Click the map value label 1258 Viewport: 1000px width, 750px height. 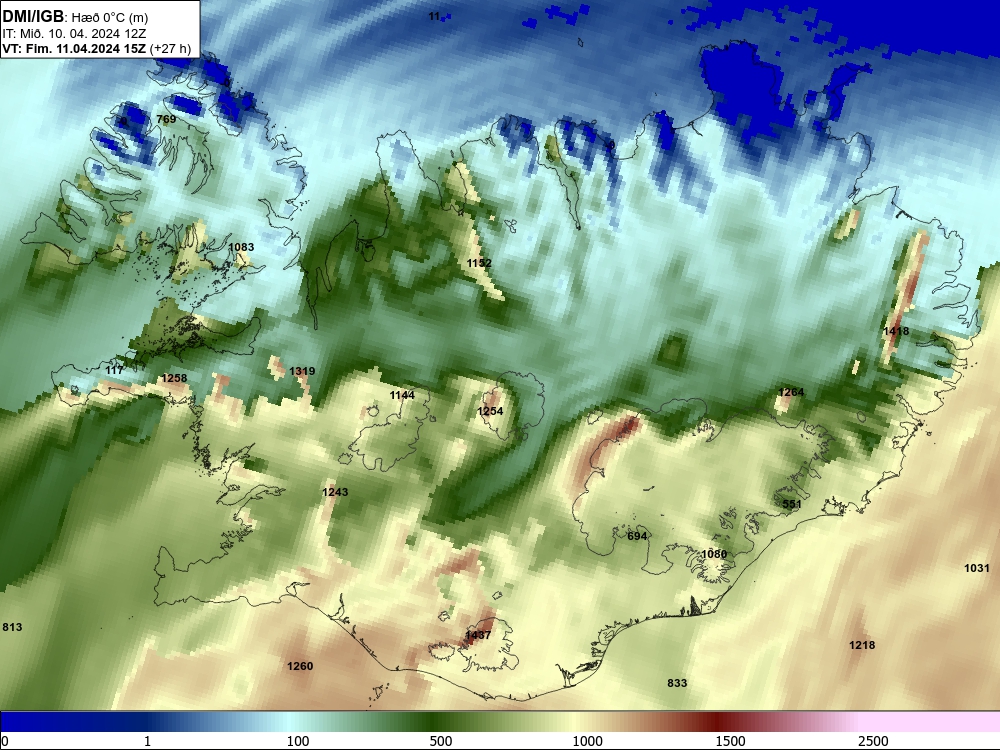pos(174,378)
